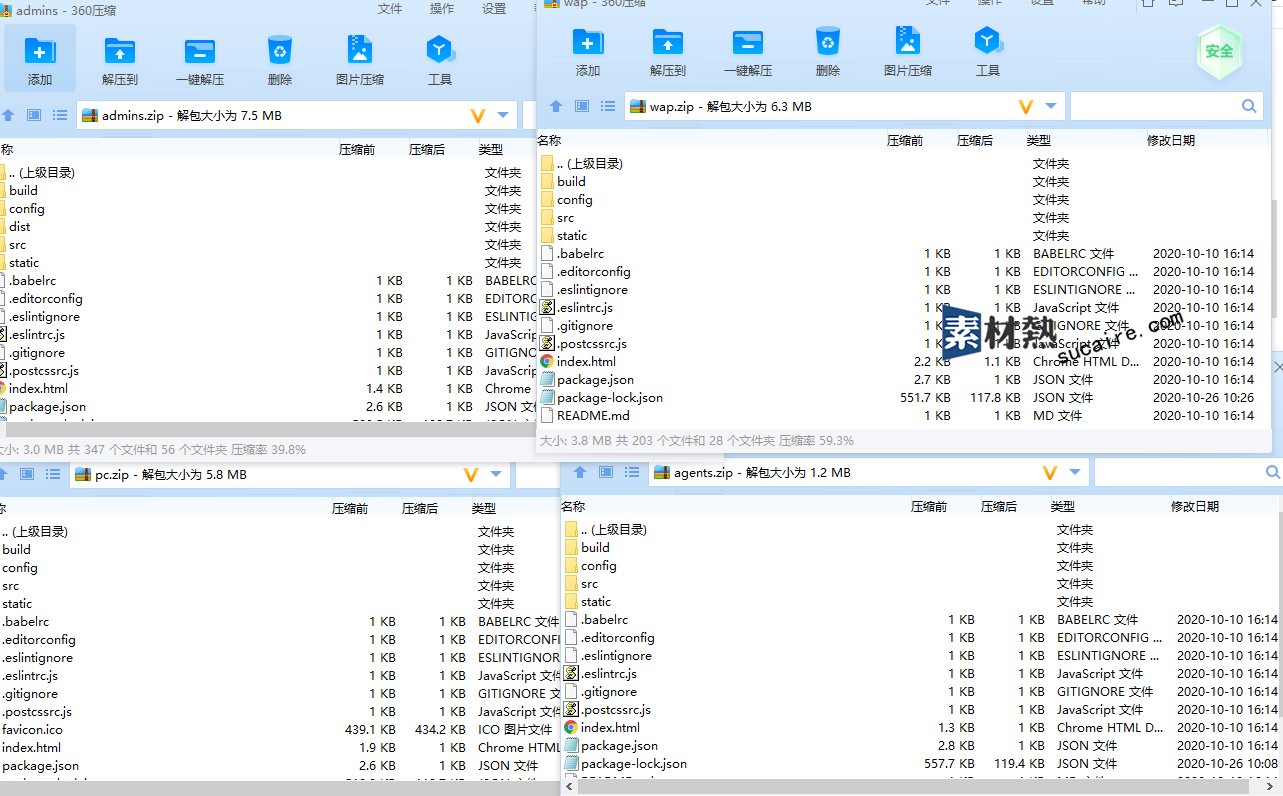Click search magnifier icon in wap window

(x=1249, y=106)
